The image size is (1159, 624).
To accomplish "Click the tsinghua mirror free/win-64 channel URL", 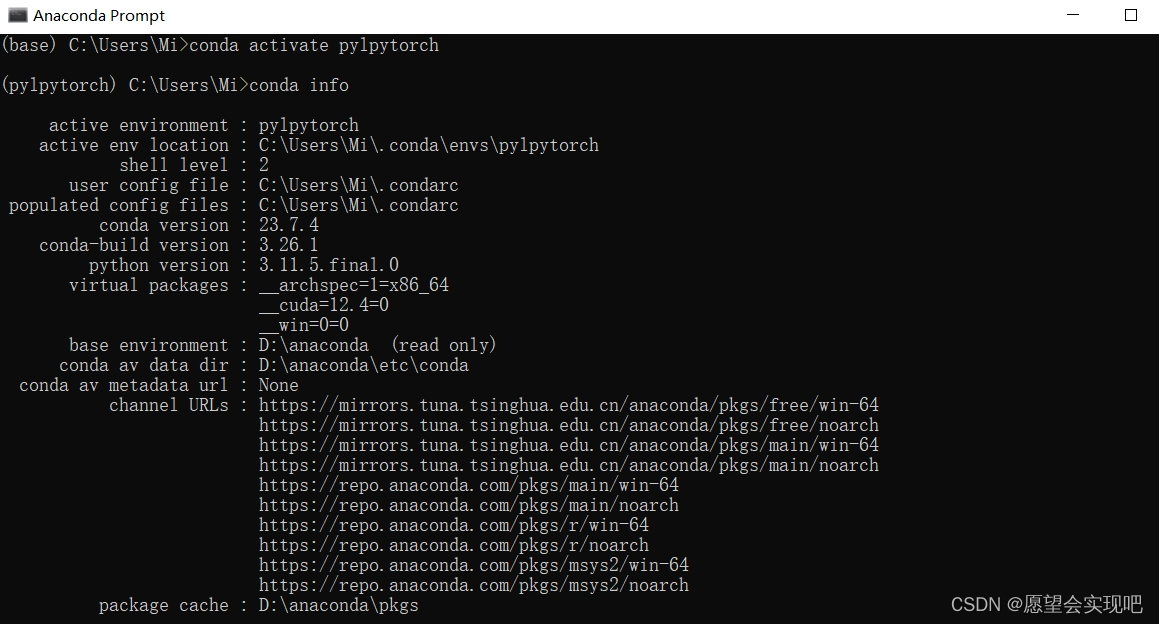I will [568, 405].
